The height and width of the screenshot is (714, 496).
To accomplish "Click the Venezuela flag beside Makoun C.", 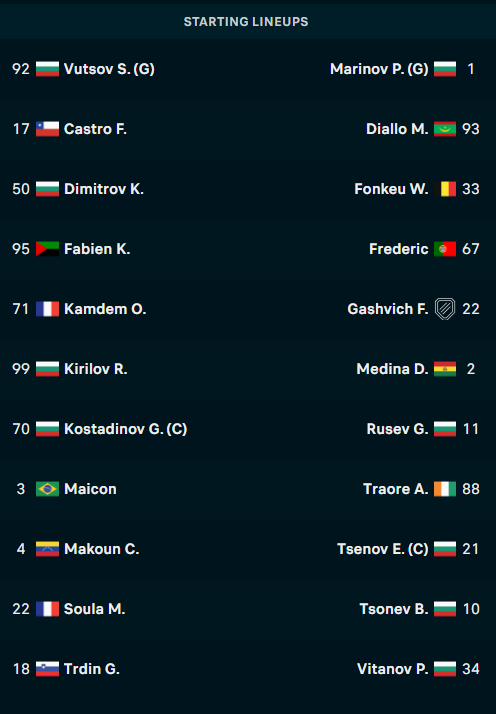I will [47, 549].
